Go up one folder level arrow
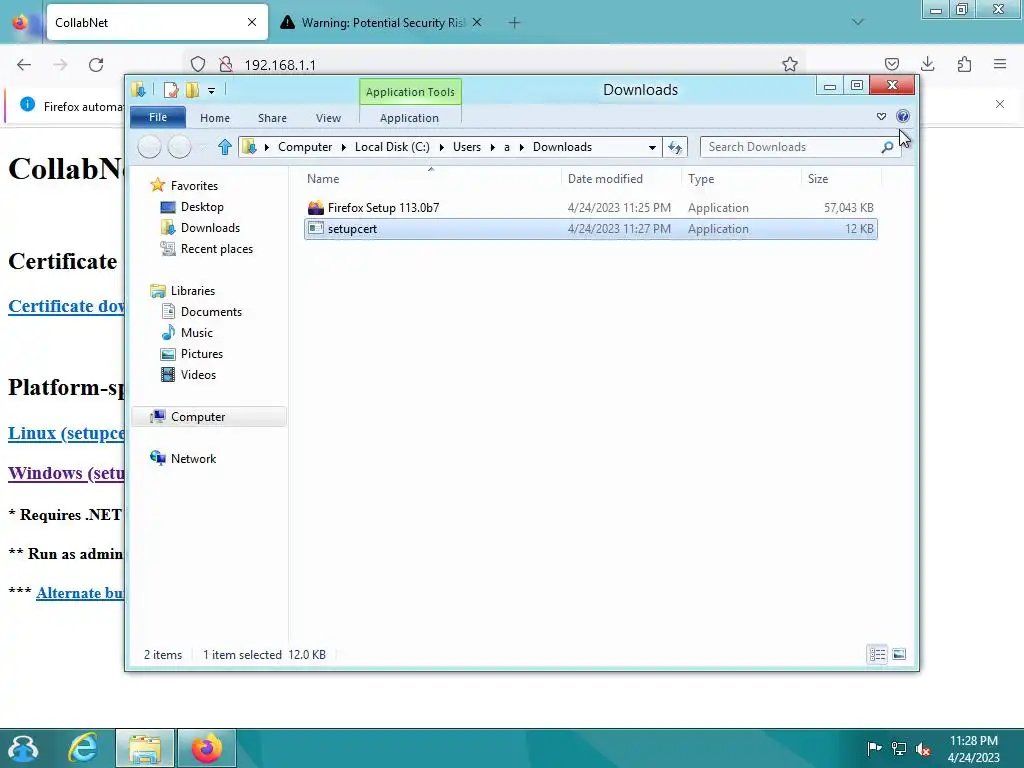This screenshot has height=768, width=1024. click(x=225, y=147)
